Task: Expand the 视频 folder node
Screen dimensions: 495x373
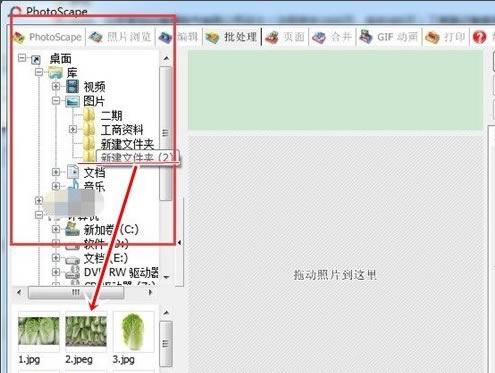Action: [56, 86]
